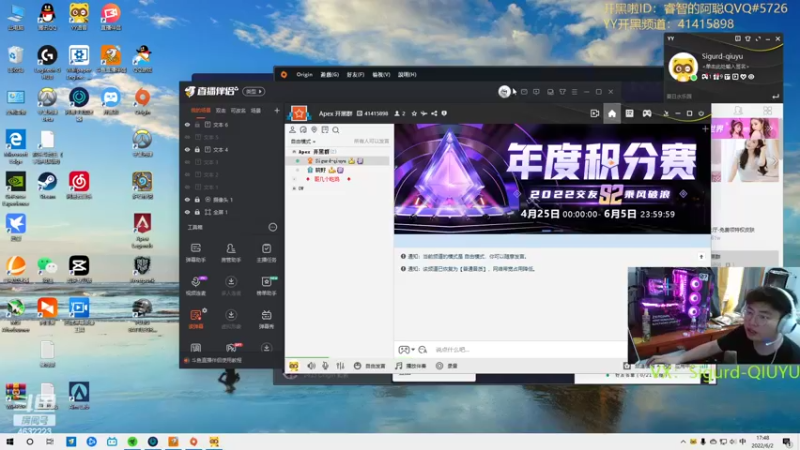This screenshot has height=450, width=800.
Task: Open the 好友(F) menu in Origin
Action: click(355, 74)
